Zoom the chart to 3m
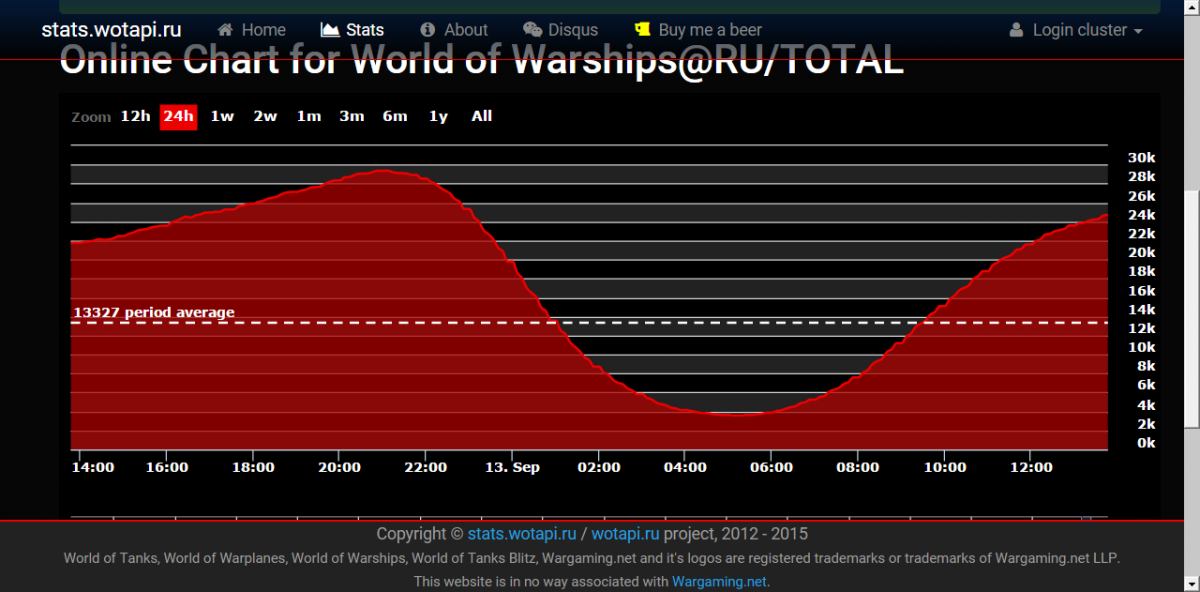1200x592 pixels. tap(351, 116)
